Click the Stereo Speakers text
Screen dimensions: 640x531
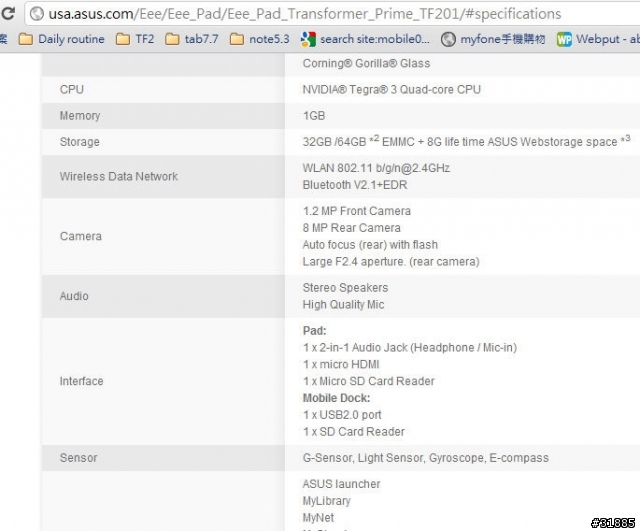[x=345, y=288]
